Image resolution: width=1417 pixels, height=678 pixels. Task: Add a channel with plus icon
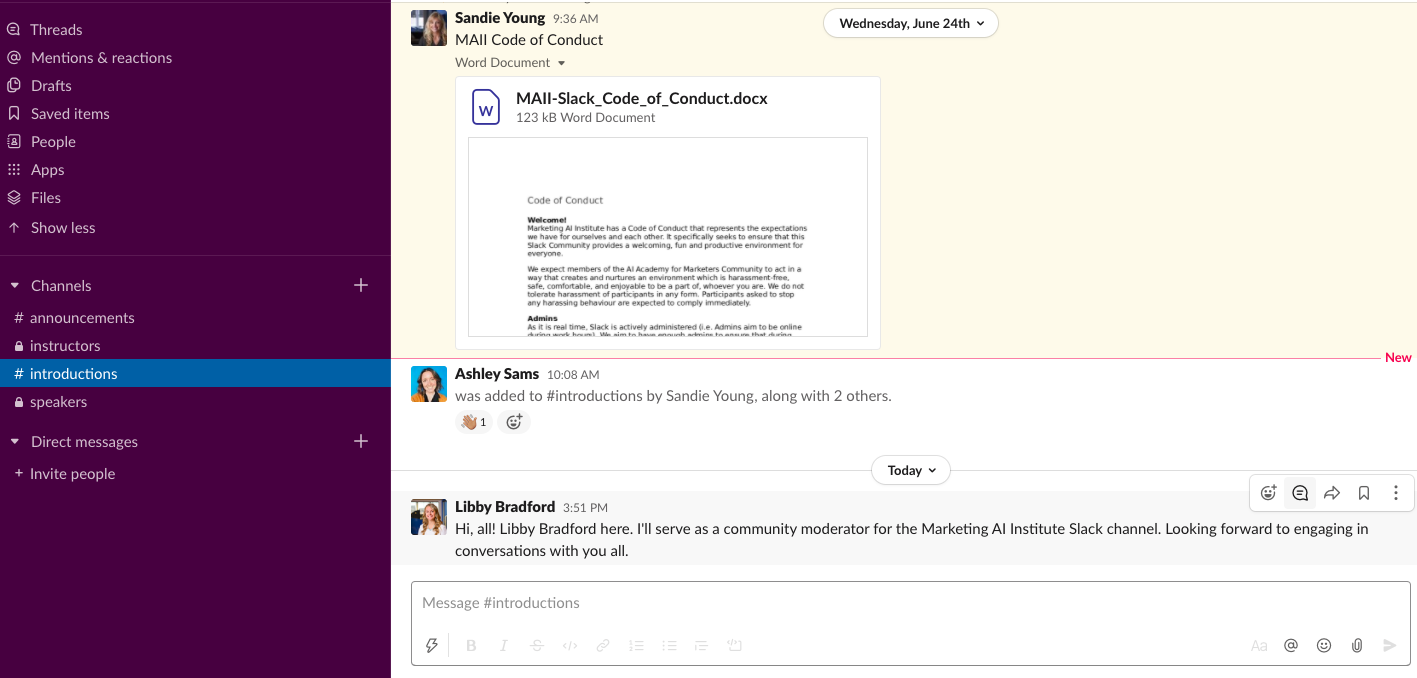pyautogui.click(x=361, y=286)
